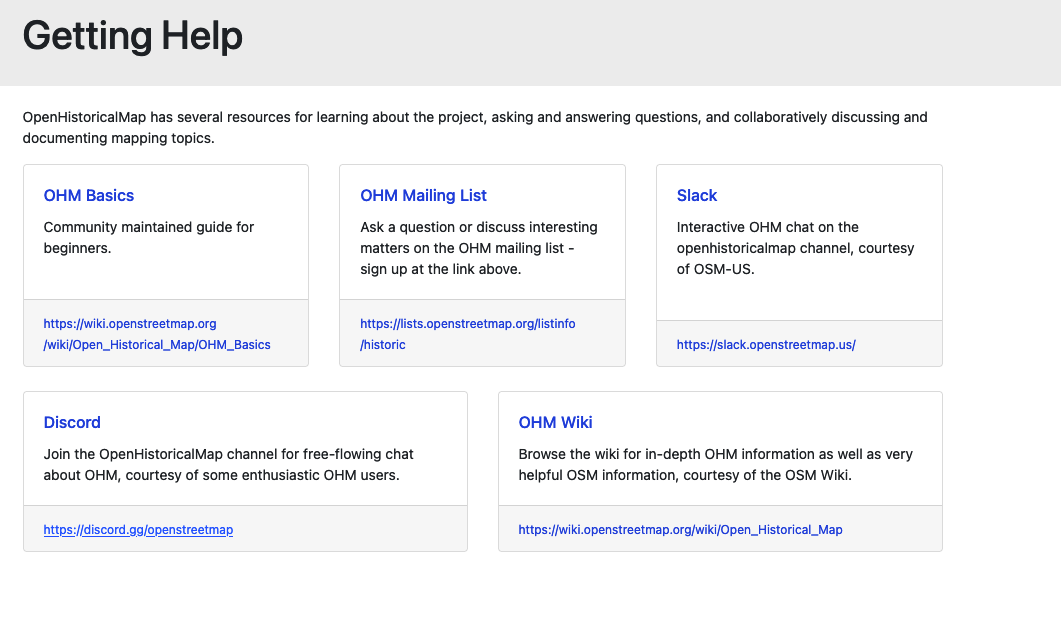Click the OHM Basics beginner guide description
1061x619 pixels.
[x=148, y=237]
